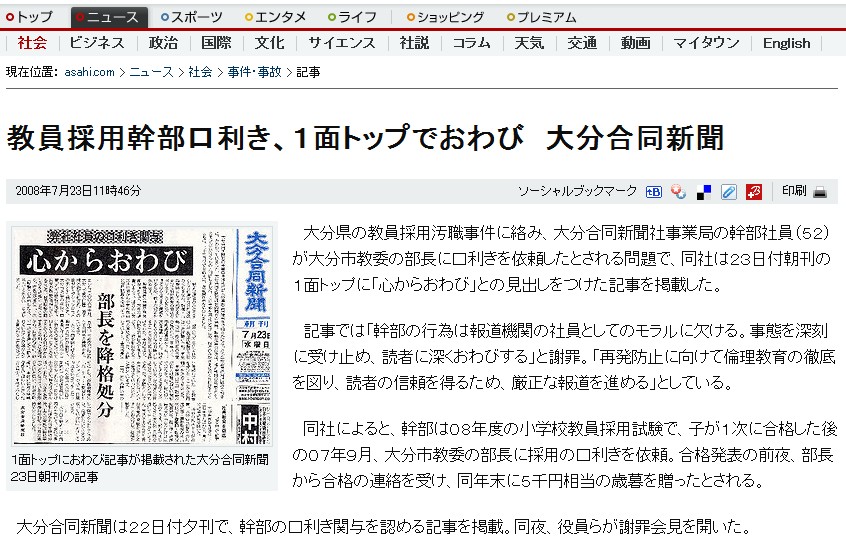Go to the 社説 section
846x559 pixels.
[414, 43]
